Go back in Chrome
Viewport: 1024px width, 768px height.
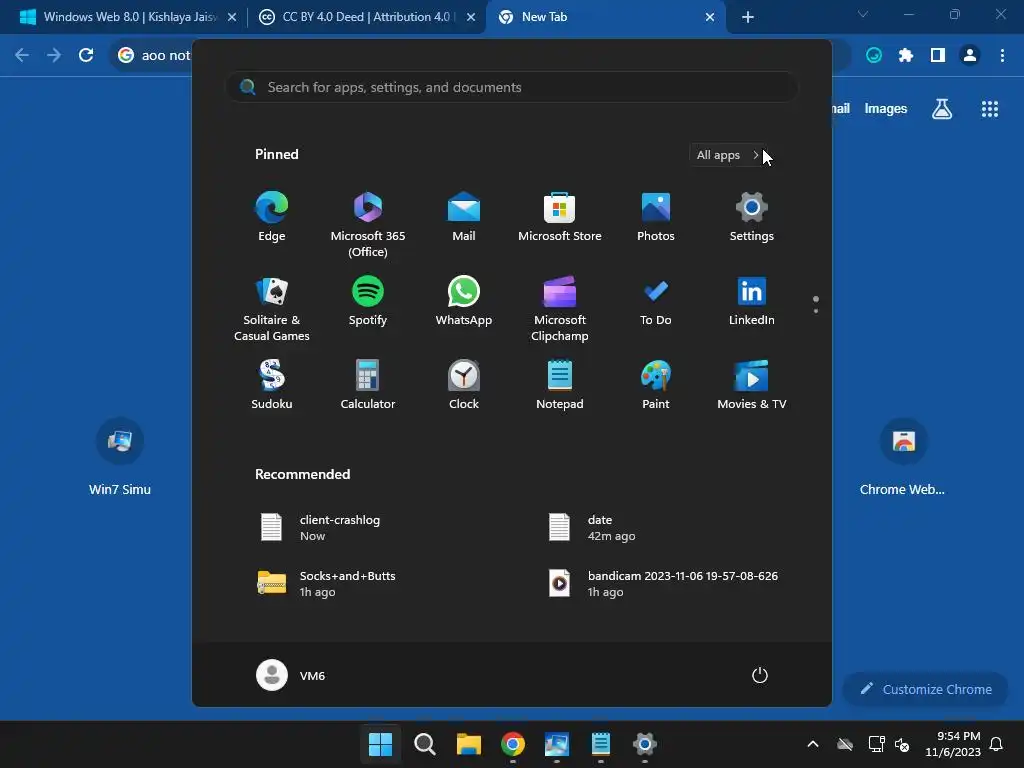pos(22,55)
